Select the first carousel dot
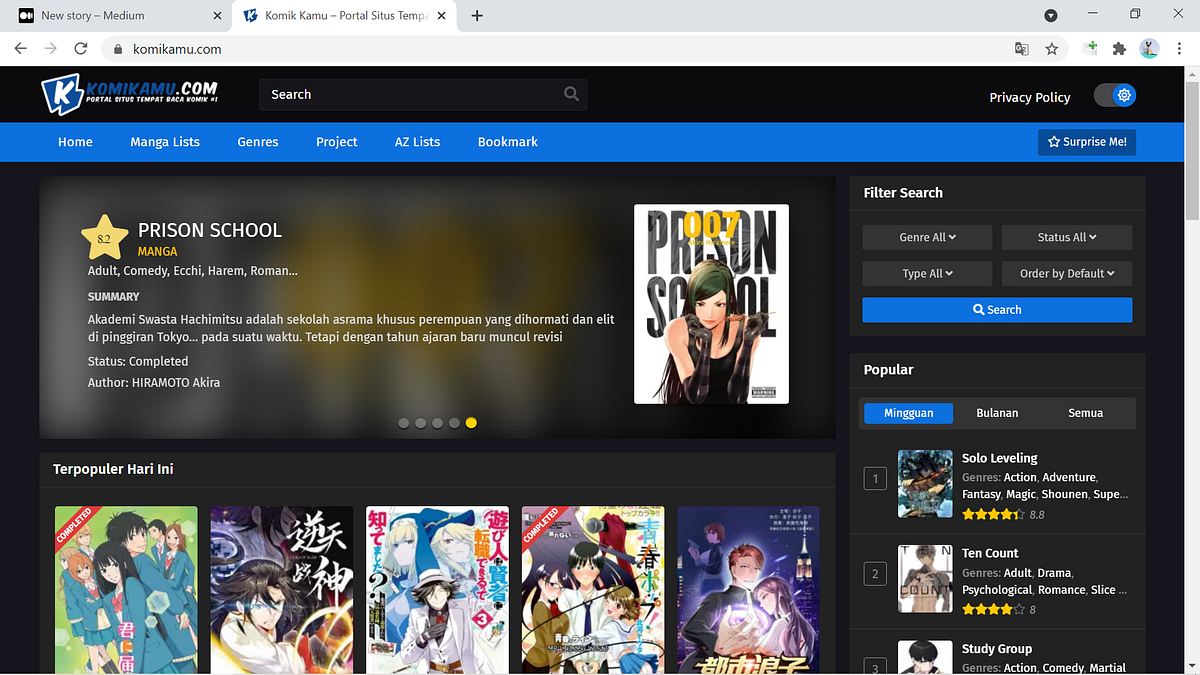 click(x=404, y=423)
